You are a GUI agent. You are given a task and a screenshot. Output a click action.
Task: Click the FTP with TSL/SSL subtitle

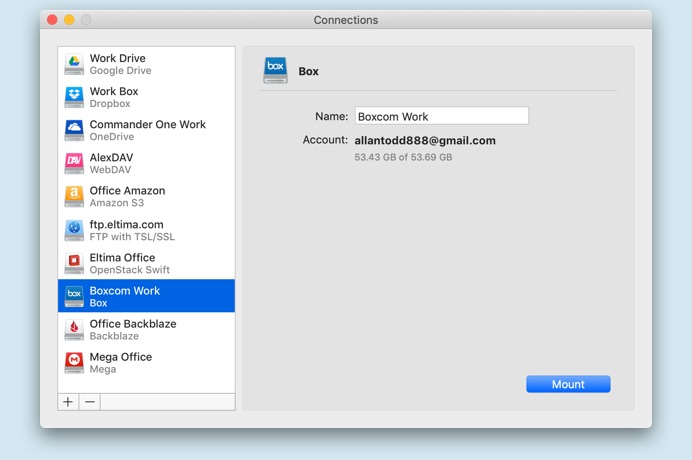click(132, 237)
